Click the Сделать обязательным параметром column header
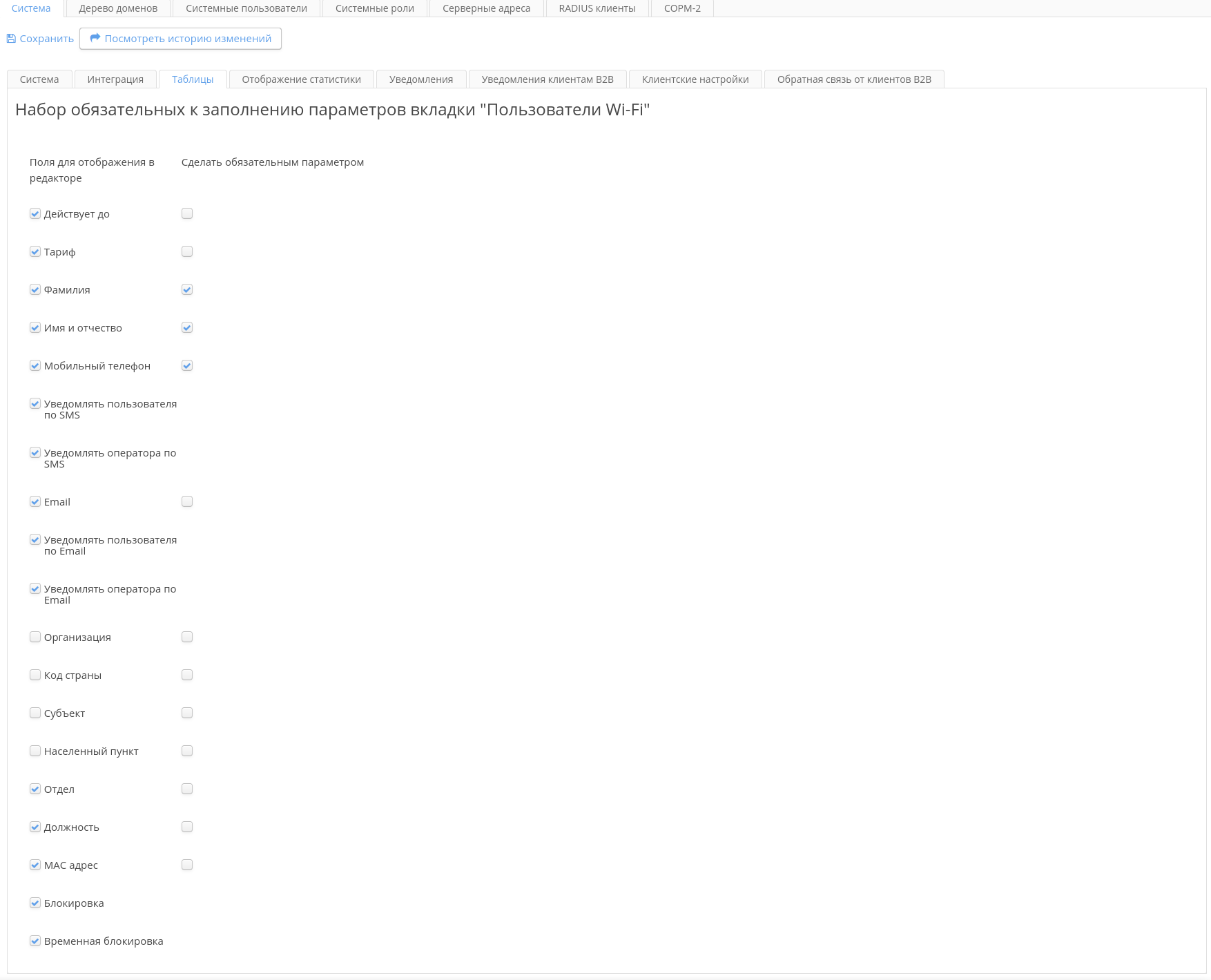 (x=273, y=162)
